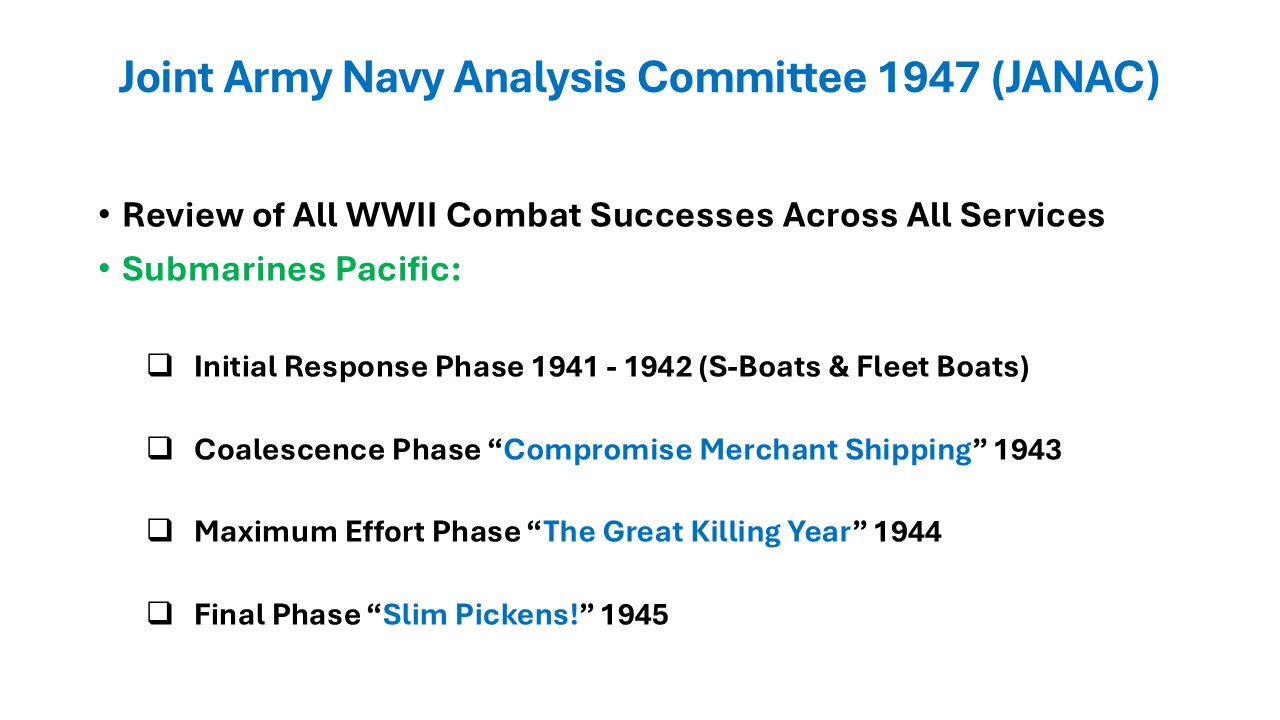
Task: Click the year 1944 after the quote
Action: point(907,532)
